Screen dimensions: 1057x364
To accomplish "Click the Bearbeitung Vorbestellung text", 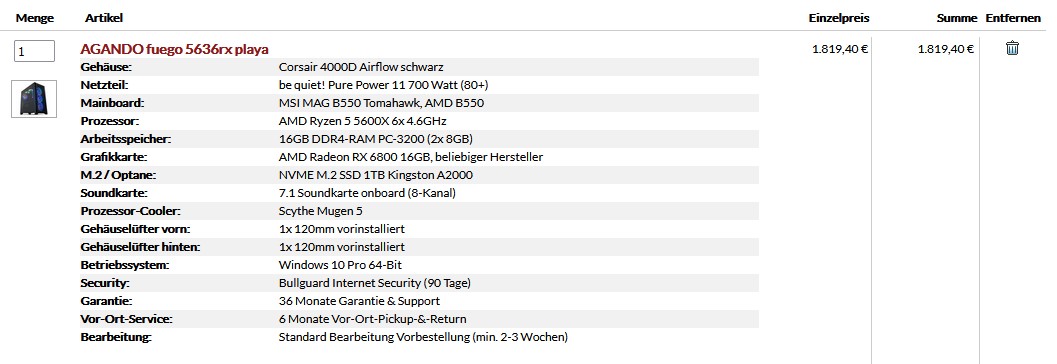I will pos(423,337).
